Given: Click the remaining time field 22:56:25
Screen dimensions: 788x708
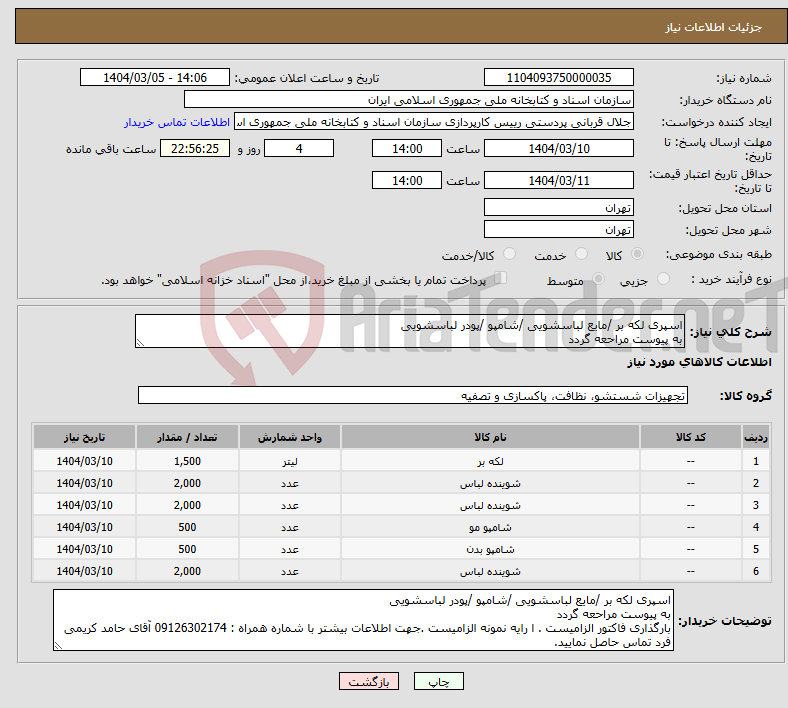Looking at the screenshot, I should (x=195, y=149).
